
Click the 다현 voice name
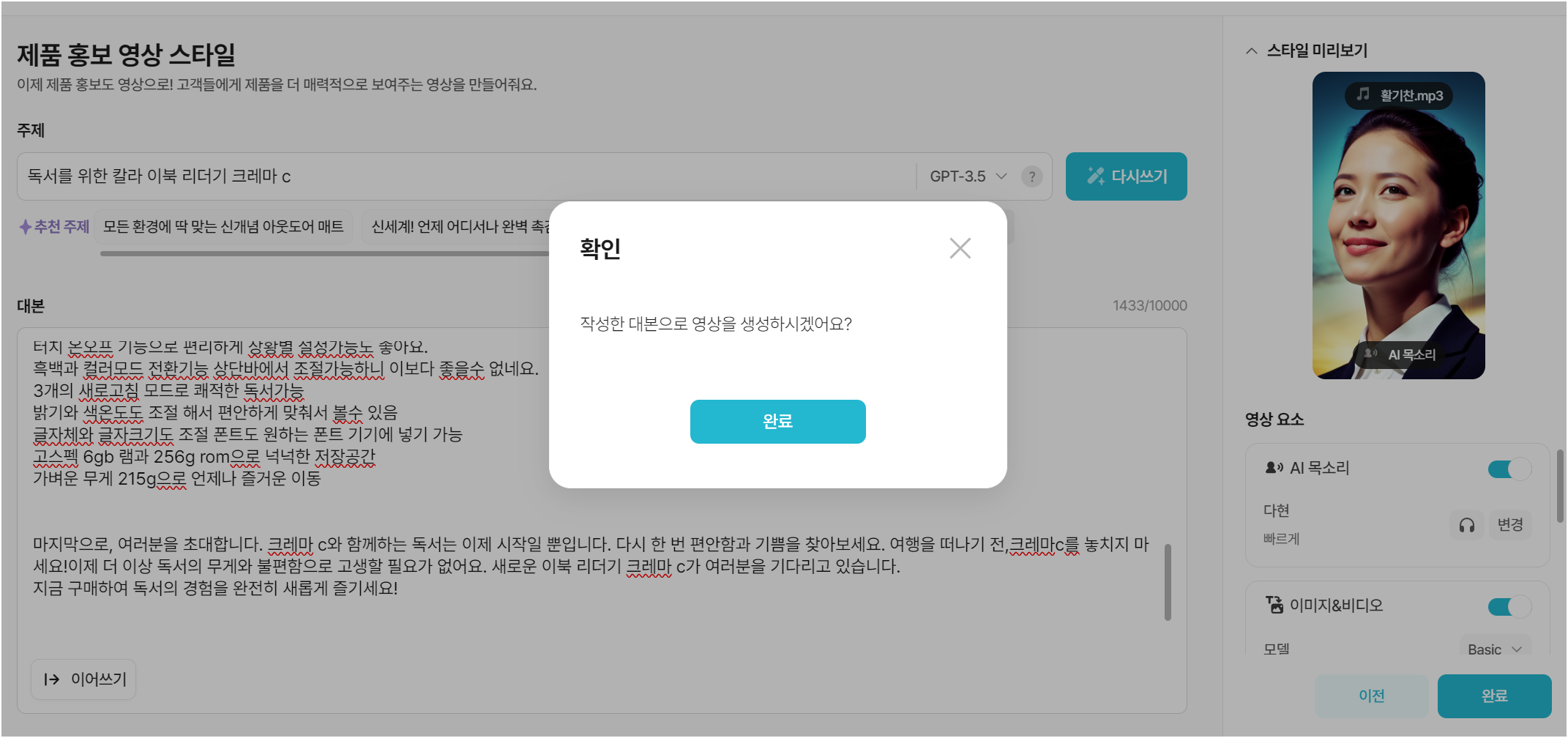[x=1276, y=510]
